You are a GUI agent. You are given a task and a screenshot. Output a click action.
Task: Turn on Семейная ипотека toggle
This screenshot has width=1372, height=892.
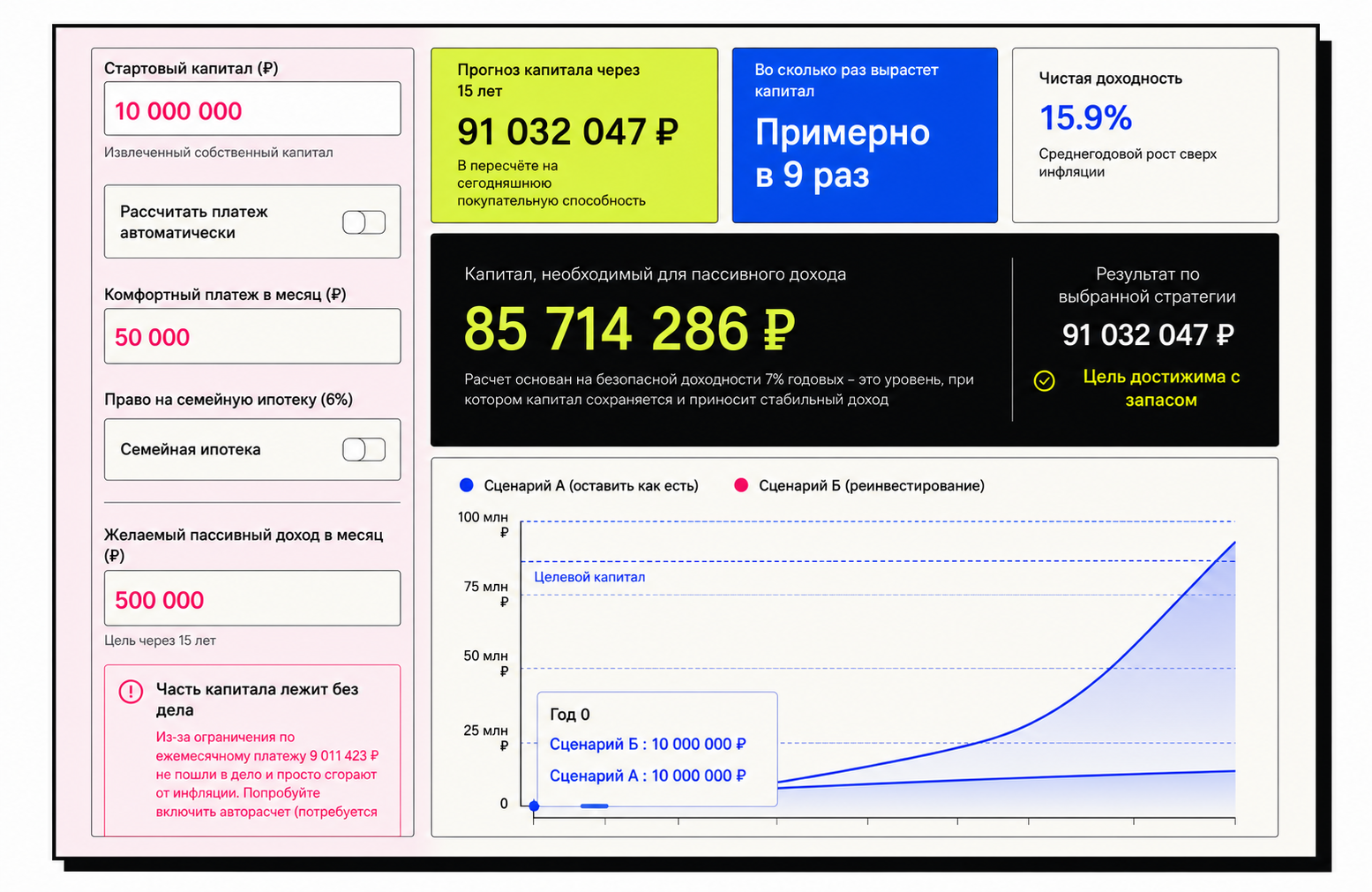pyautogui.click(x=364, y=449)
